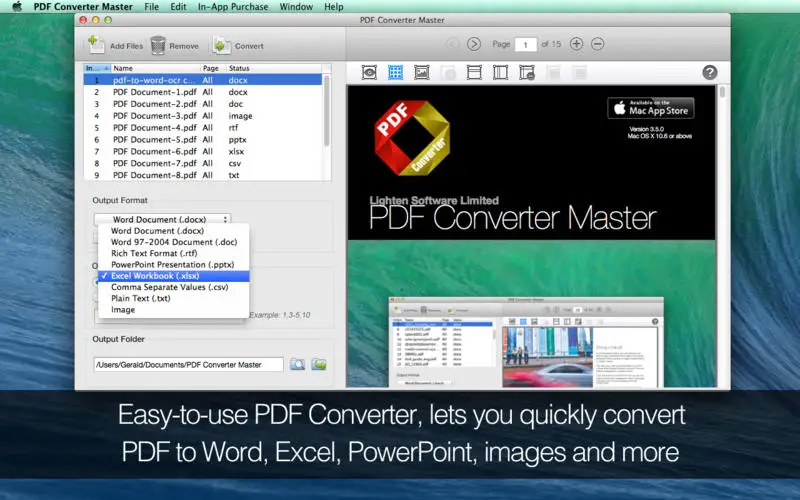Open the Help menu in the menu bar
The image size is (800, 500).
click(334, 7)
